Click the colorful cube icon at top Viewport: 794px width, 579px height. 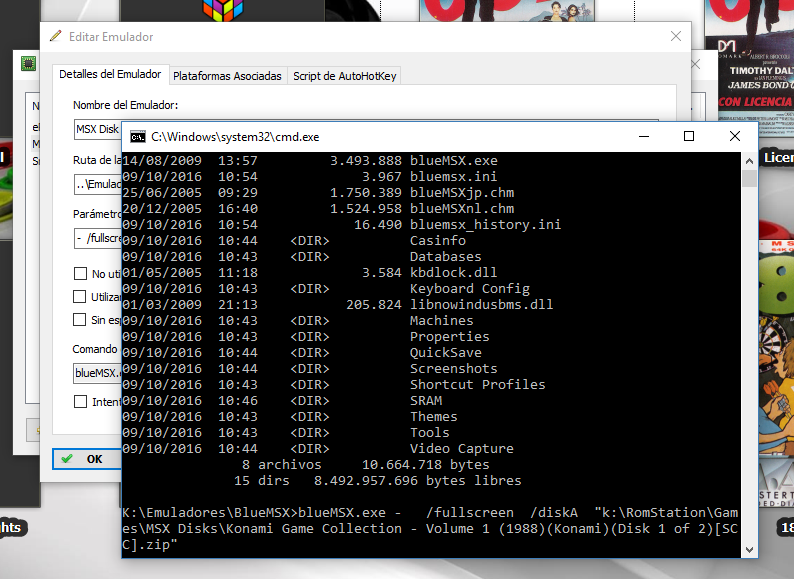point(223,10)
